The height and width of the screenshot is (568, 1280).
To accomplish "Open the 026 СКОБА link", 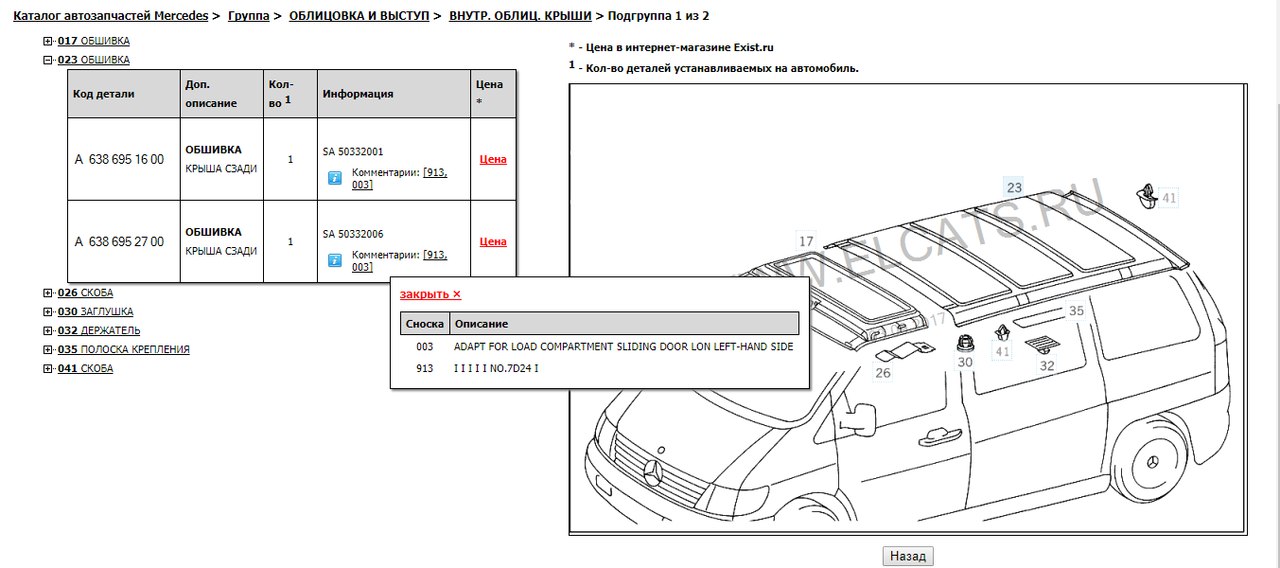I will (85, 293).
